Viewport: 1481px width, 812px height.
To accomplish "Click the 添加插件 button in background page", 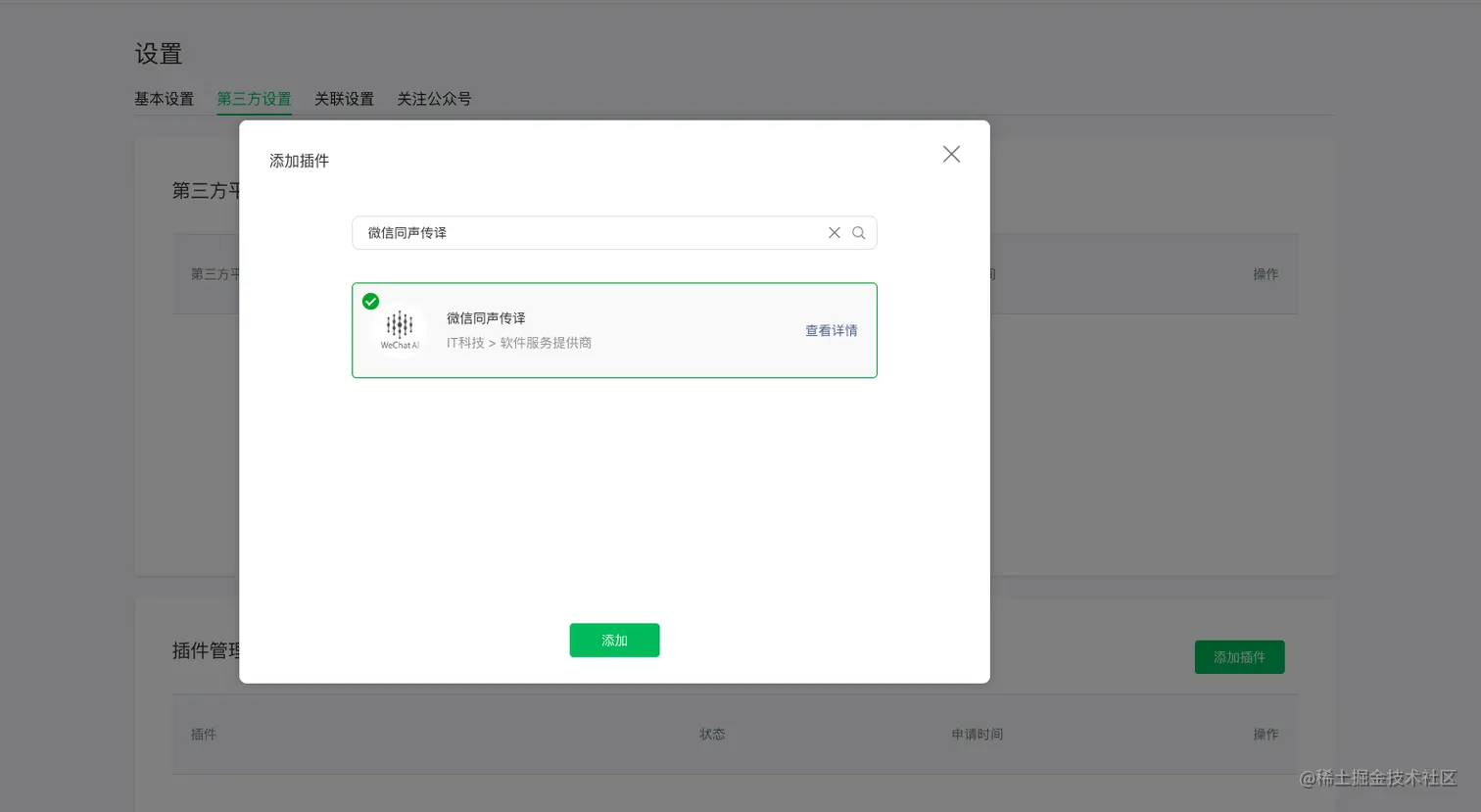I will pos(1239,657).
